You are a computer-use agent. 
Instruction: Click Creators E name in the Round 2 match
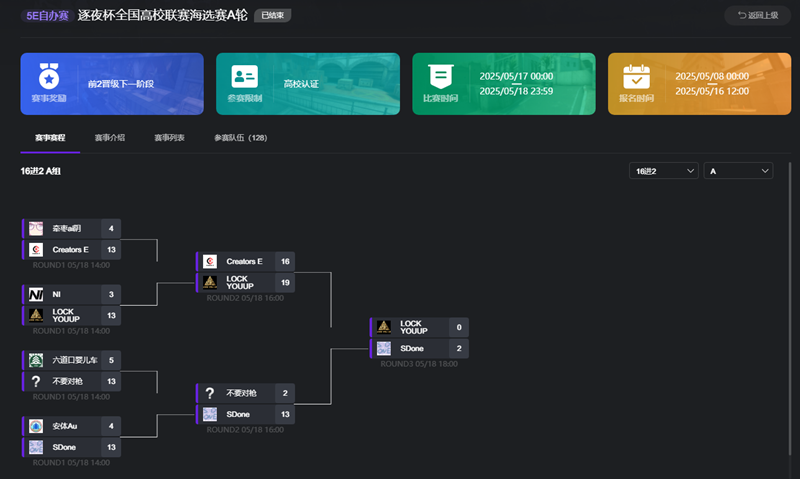tap(244, 261)
